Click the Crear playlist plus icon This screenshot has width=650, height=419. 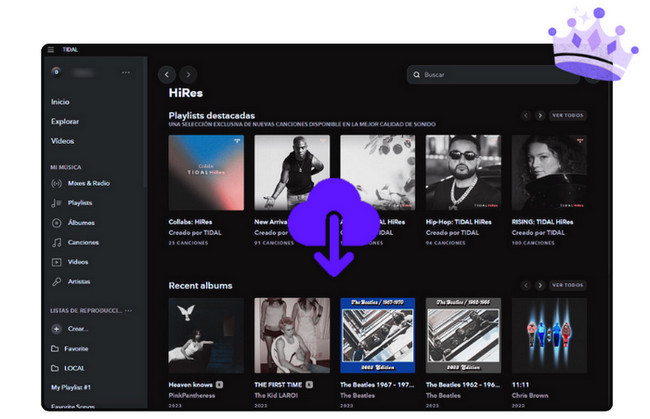coord(56,329)
